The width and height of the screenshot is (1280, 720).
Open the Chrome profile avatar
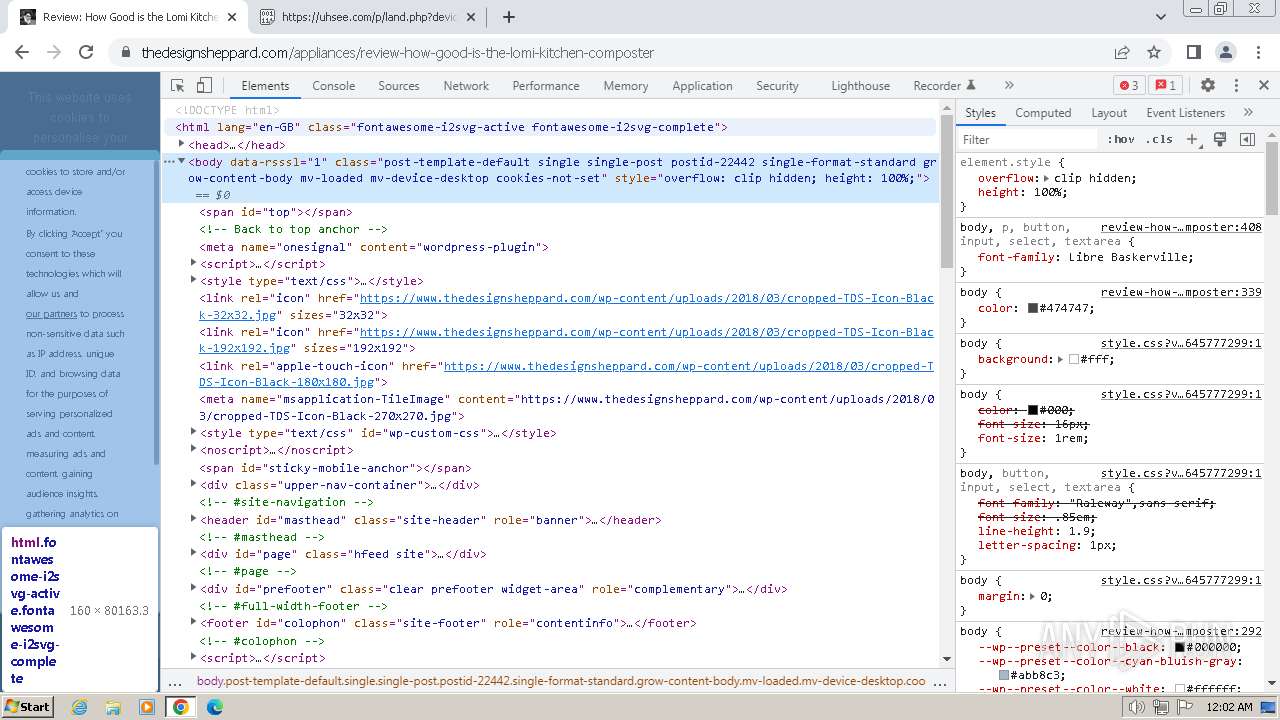[x=1226, y=52]
